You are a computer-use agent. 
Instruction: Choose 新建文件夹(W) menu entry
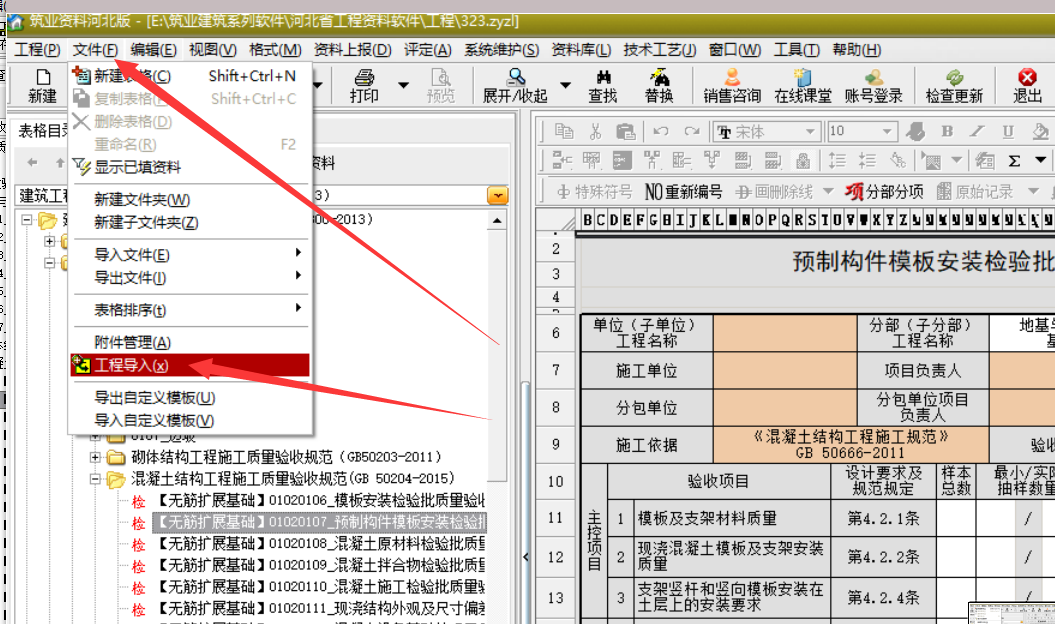coord(190,200)
